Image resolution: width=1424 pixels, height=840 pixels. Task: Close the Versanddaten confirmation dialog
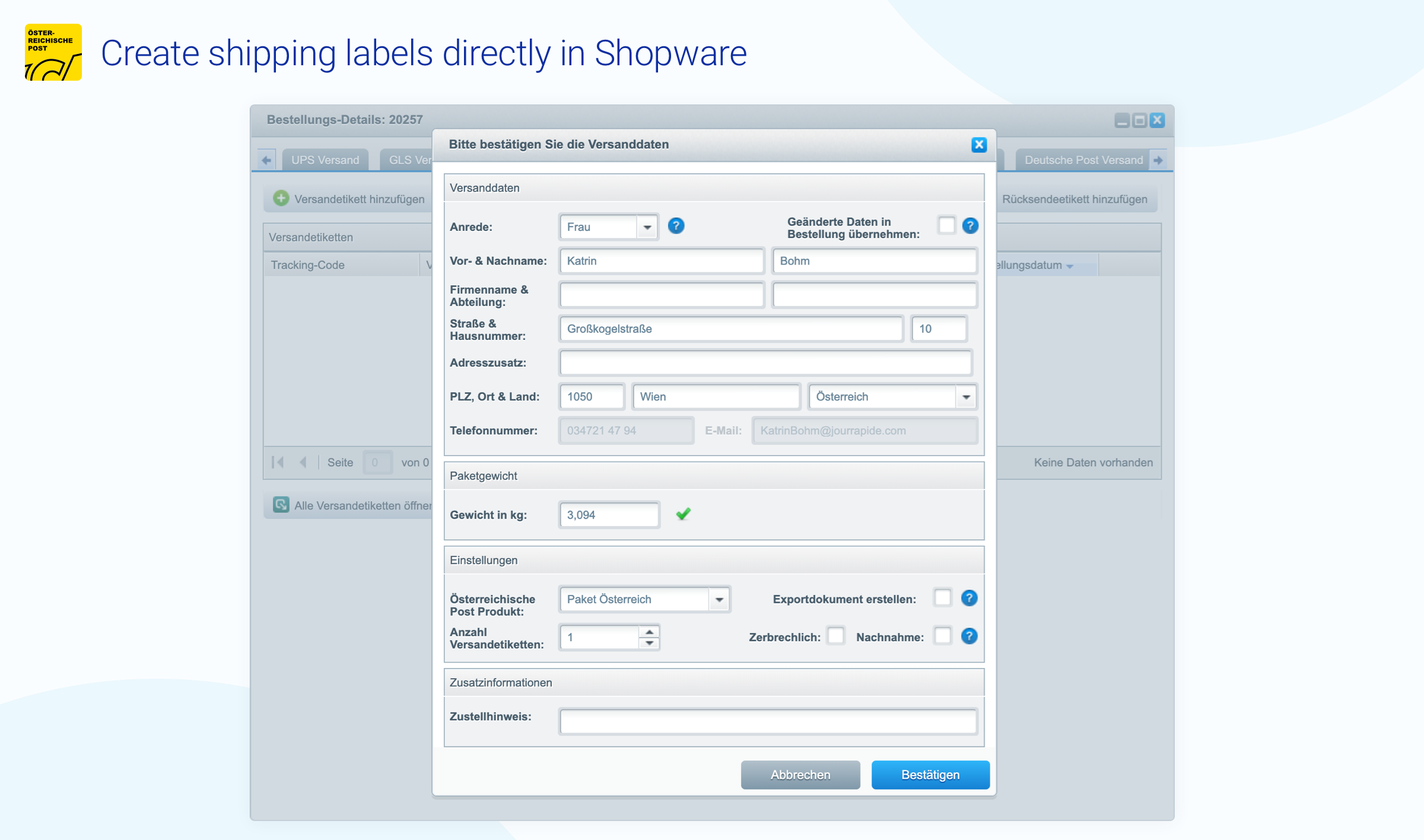click(979, 145)
